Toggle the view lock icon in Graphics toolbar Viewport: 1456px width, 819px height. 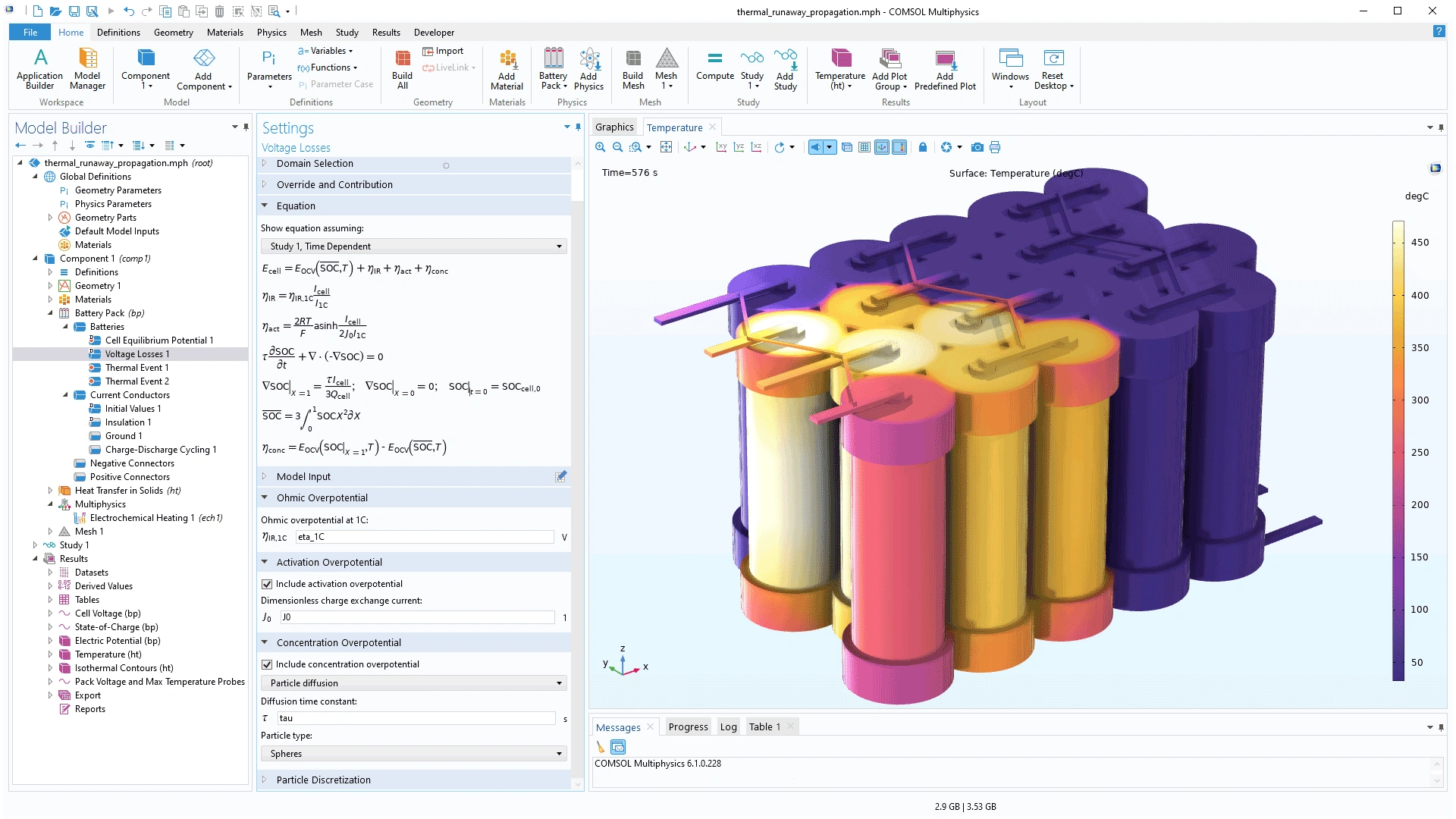(922, 147)
